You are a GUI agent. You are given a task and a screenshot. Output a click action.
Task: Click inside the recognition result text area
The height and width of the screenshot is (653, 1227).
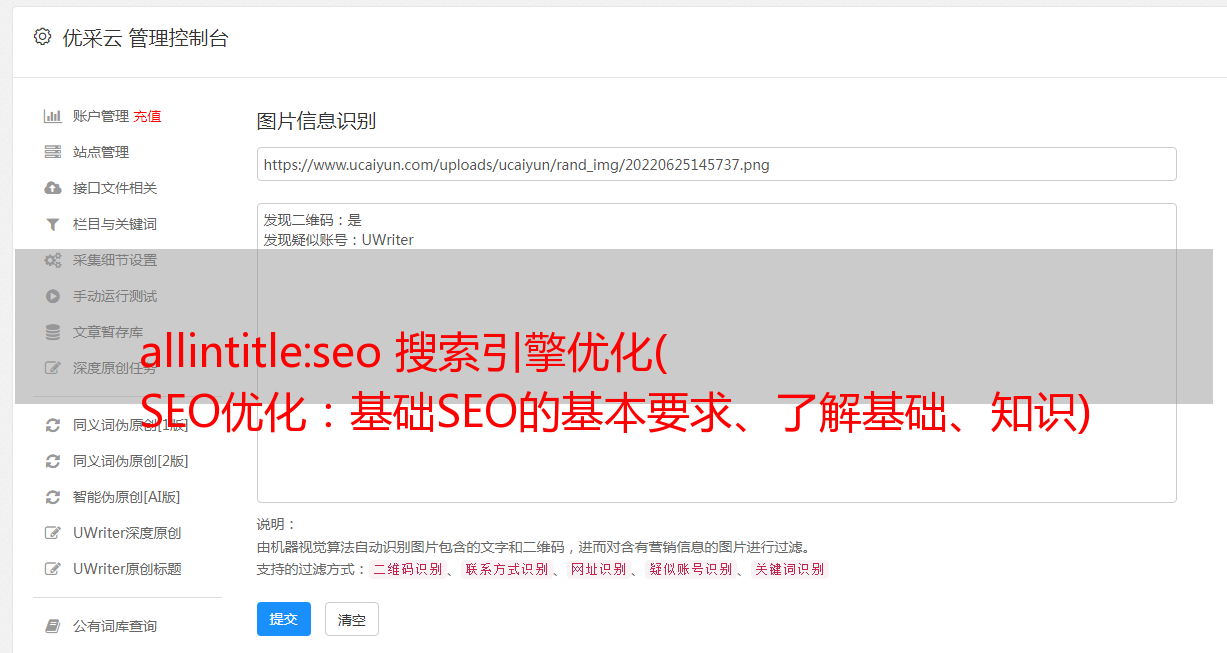coord(716,352)
